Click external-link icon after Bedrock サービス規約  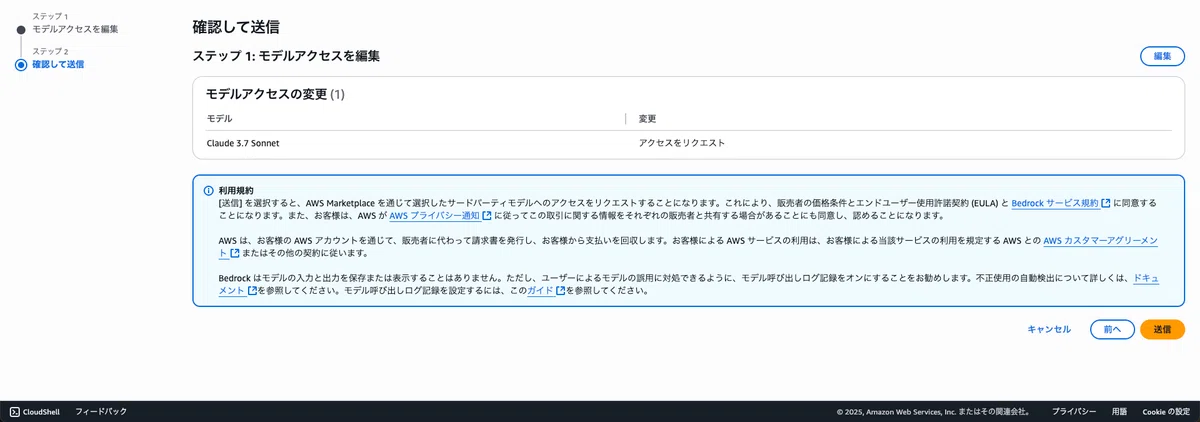(x=1105, y=203)
